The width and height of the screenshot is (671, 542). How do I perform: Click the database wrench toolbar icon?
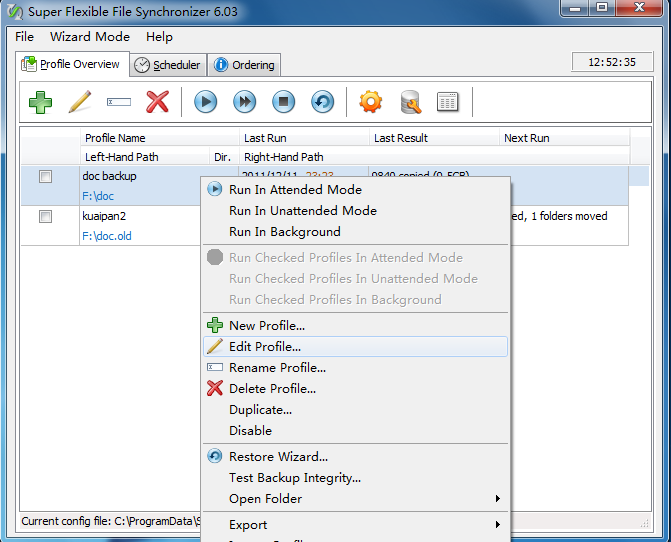pyautogui.click(x=410, y=102)
